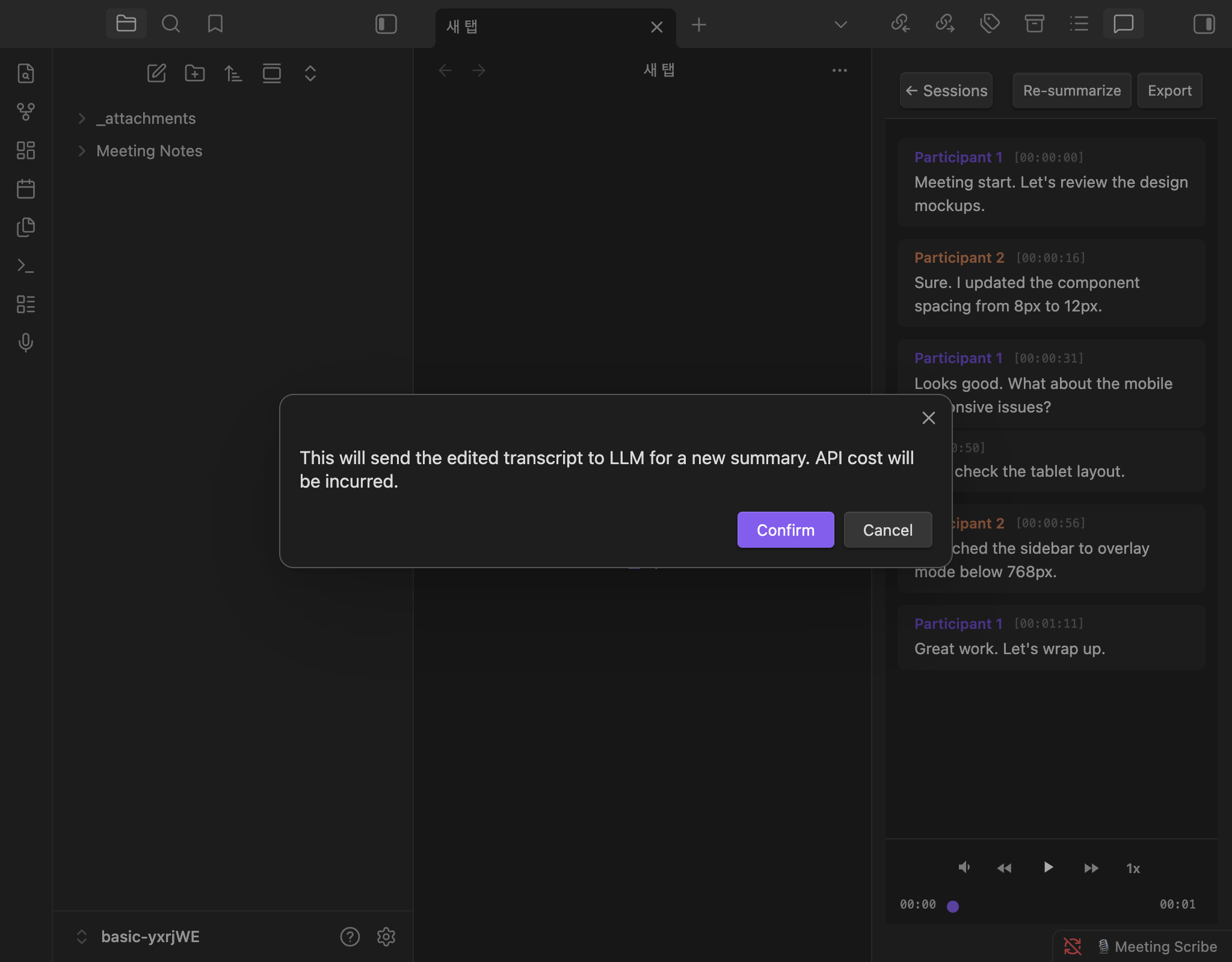The width and height of the screenshot is (1232, 962).
Task: Click the microphone icon in left ribbon
Action: (x=25, y=343)
